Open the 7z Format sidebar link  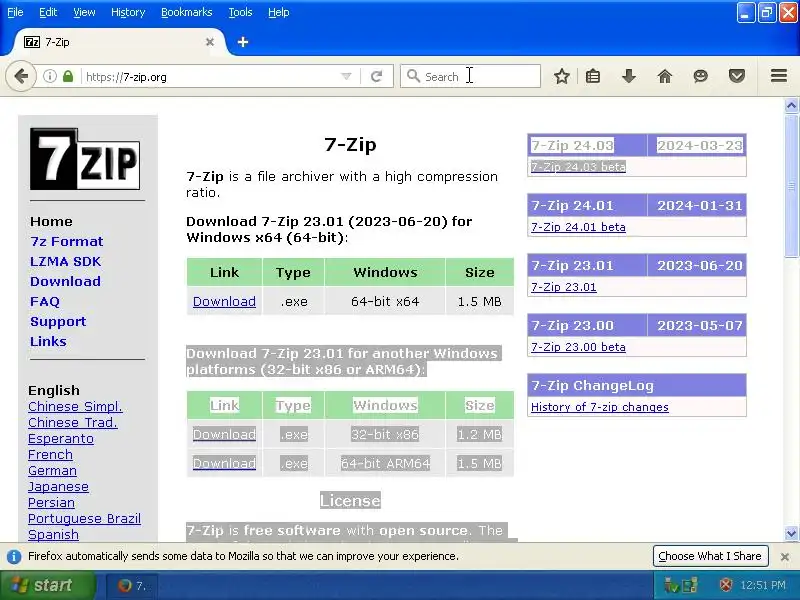[66, 241]
